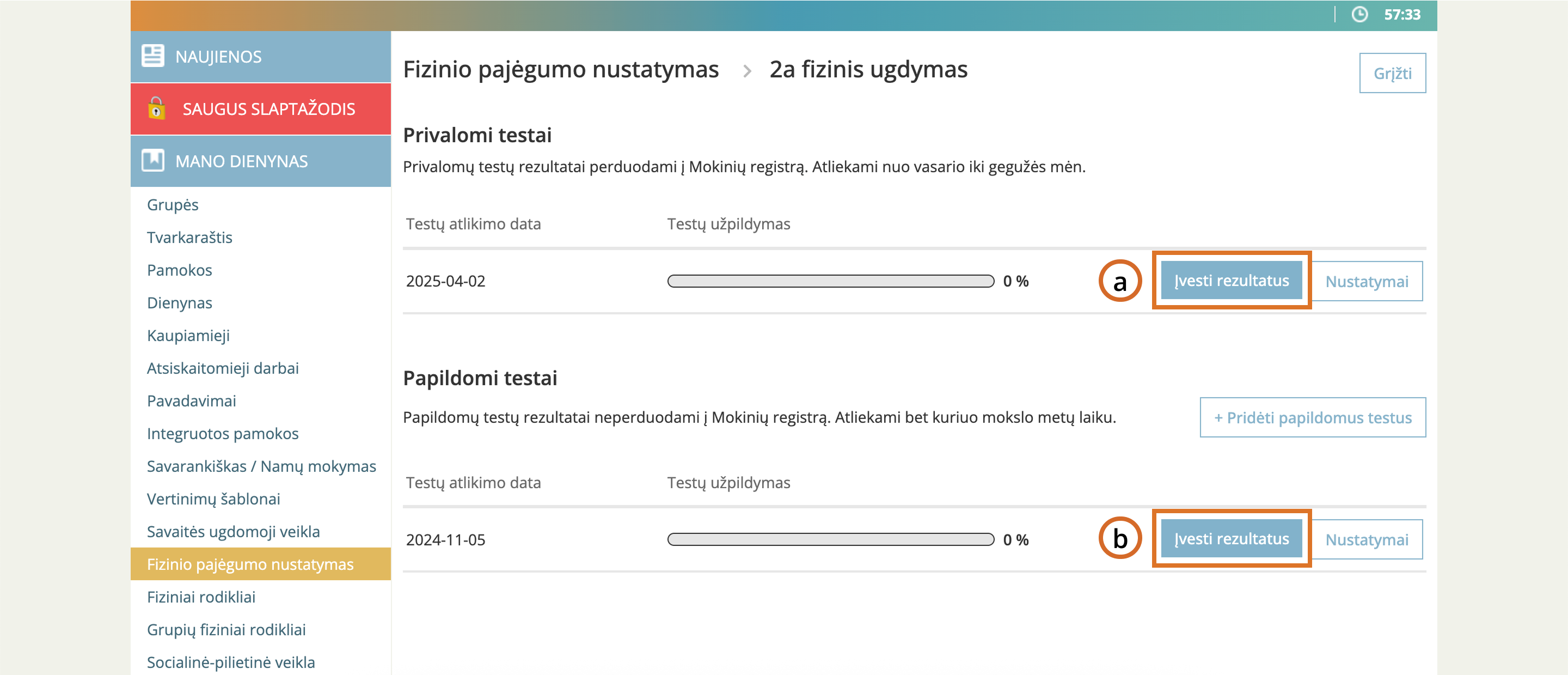Go to Tvarkaraštis in the sidebar

click(x=189, y=238)
